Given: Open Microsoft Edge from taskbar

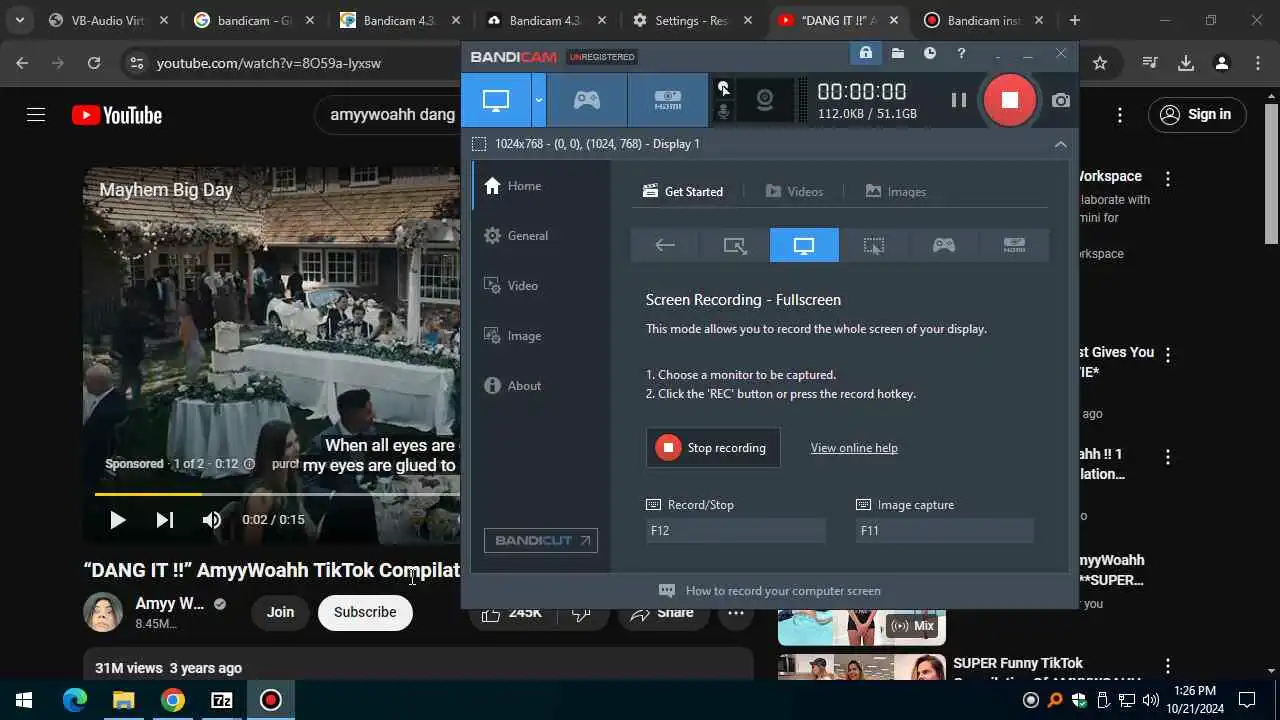Looking at the screenshot, I should [x=75, y=700].
